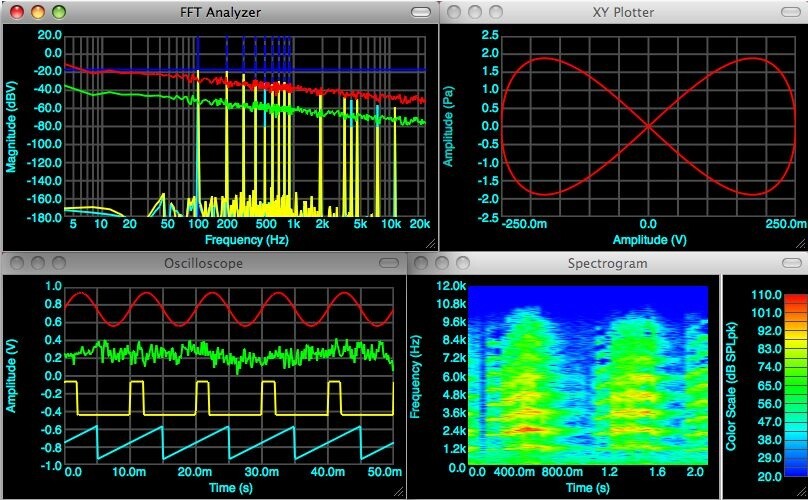The height and width of the screenshot is (500, 808).
Task: Click the '-180.0' magnitude tick label
Action: [x=44, y=217]
